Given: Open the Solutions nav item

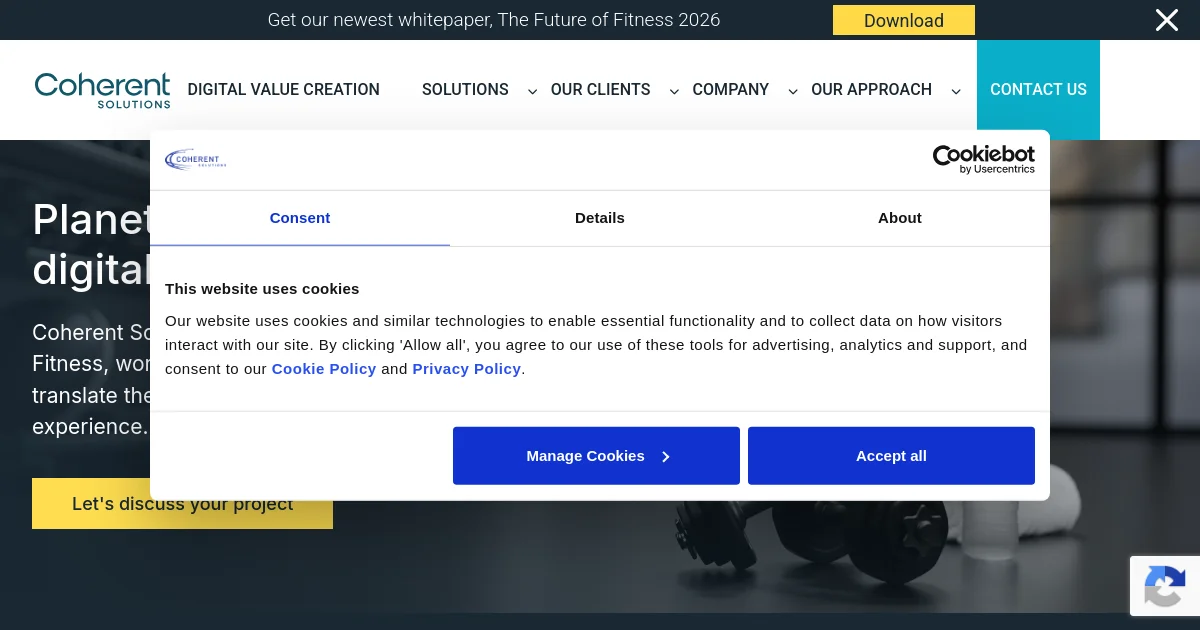Looking at the screenshot, I should [465, 90].
